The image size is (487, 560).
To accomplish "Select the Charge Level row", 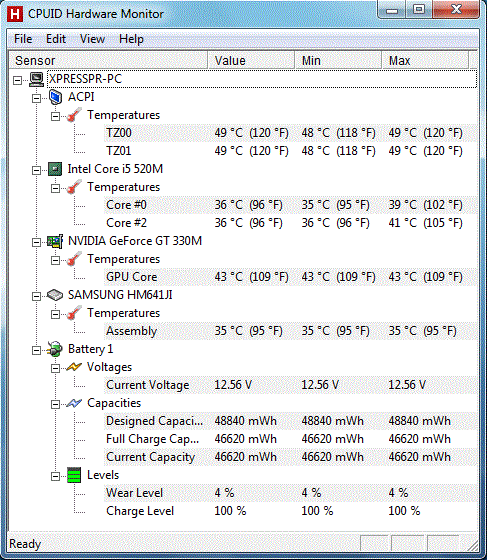I will (291, 511).
